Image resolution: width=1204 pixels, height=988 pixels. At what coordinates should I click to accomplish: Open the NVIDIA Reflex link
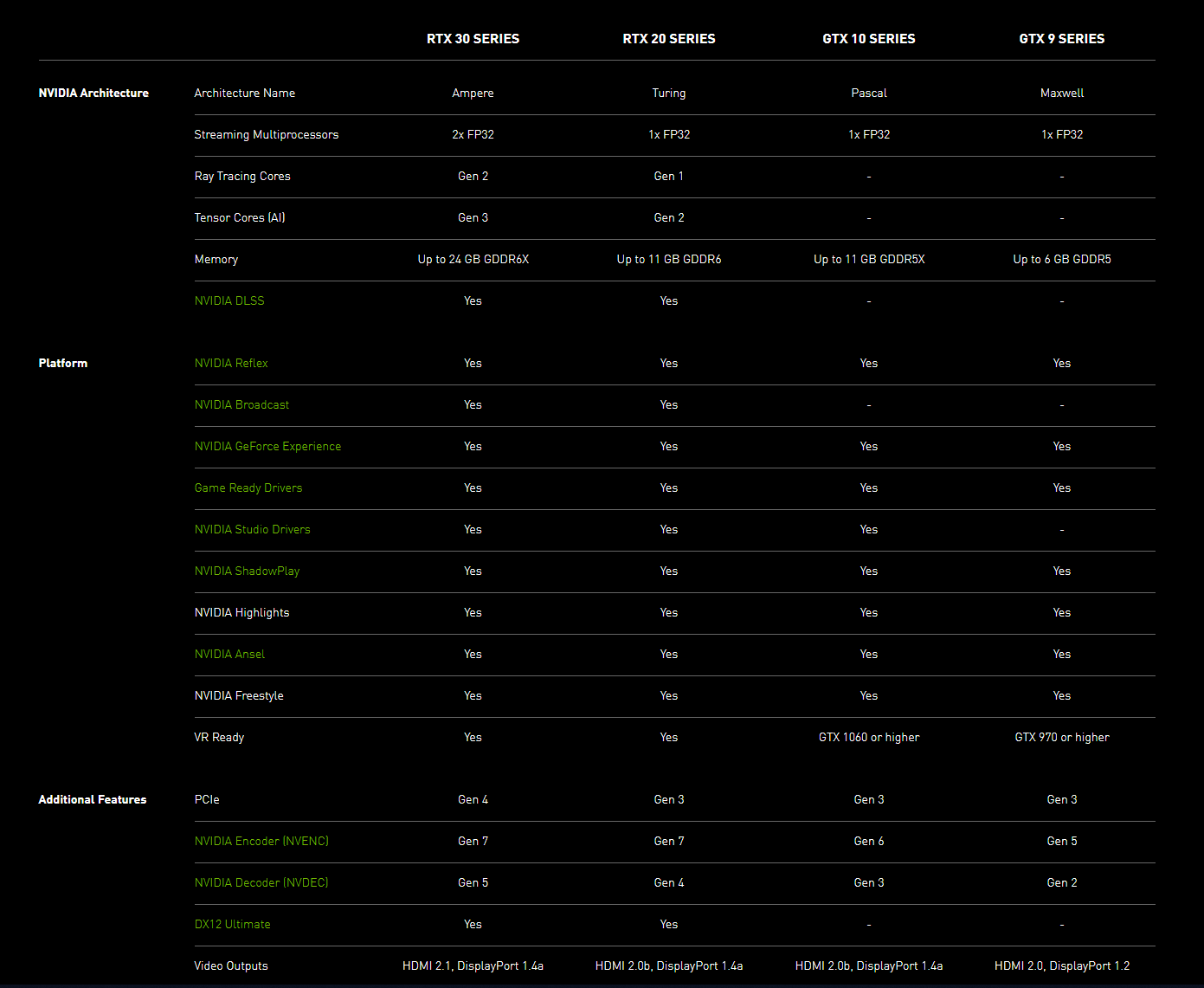coord(231,363)
